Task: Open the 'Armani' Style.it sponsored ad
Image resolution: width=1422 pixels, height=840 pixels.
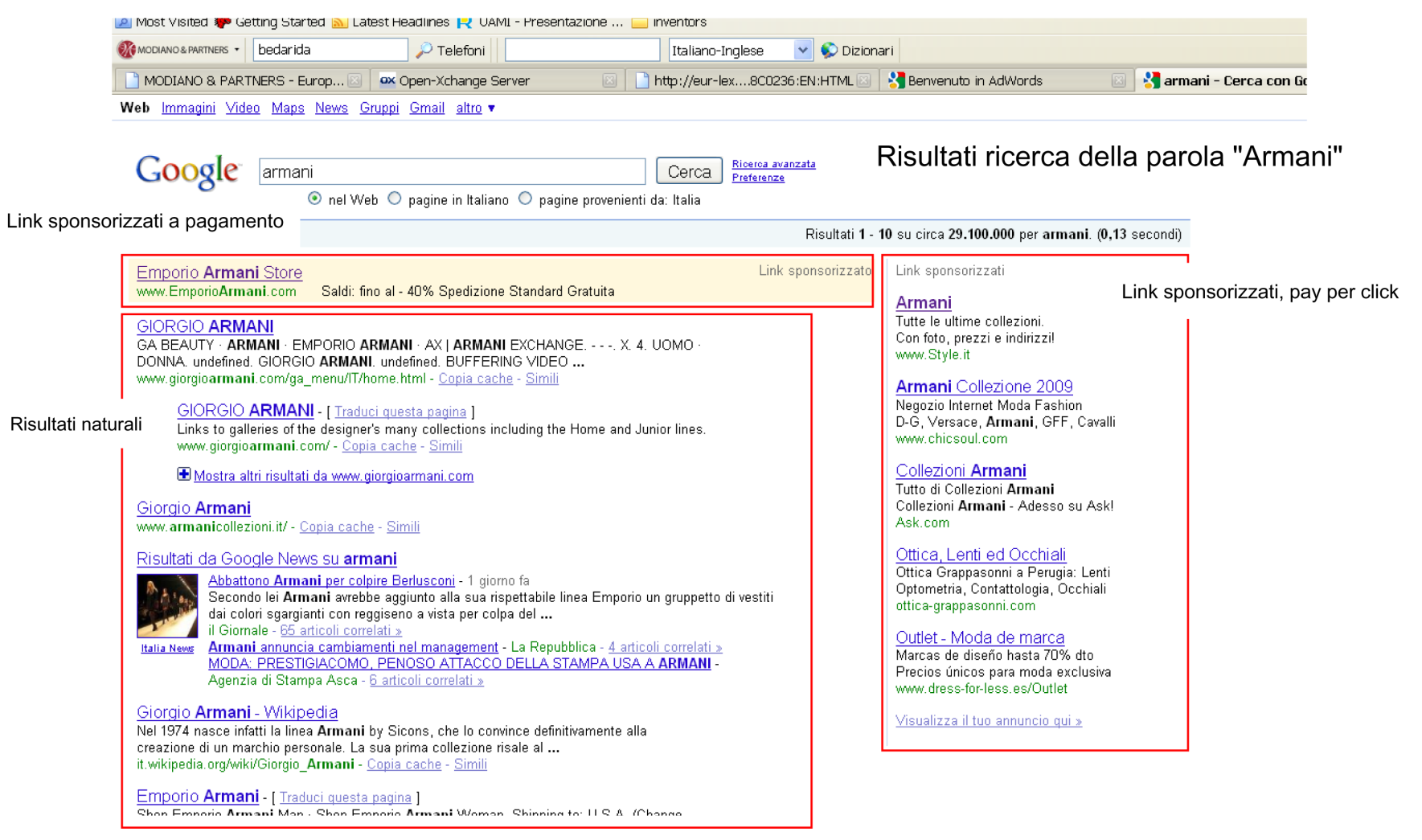Action: [924, 302]
